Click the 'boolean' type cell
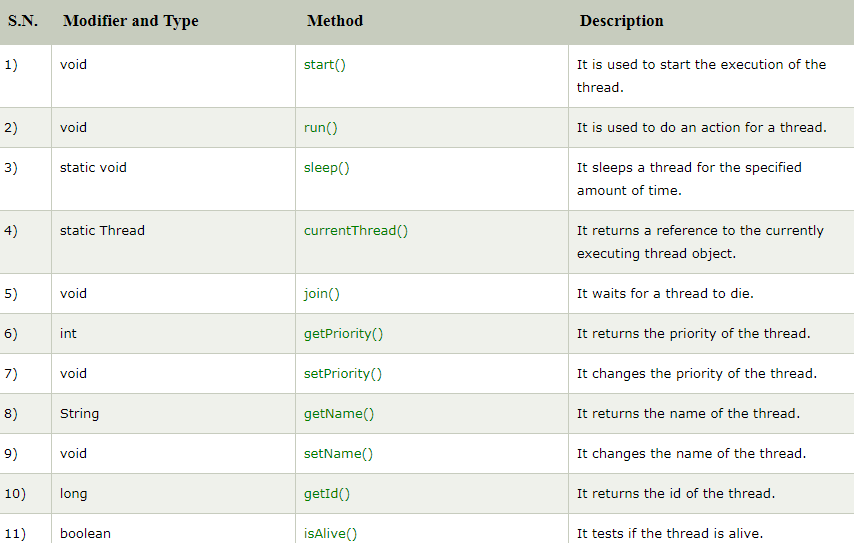The height and width of the screenshot is (543, 854). tap(86, 534)
